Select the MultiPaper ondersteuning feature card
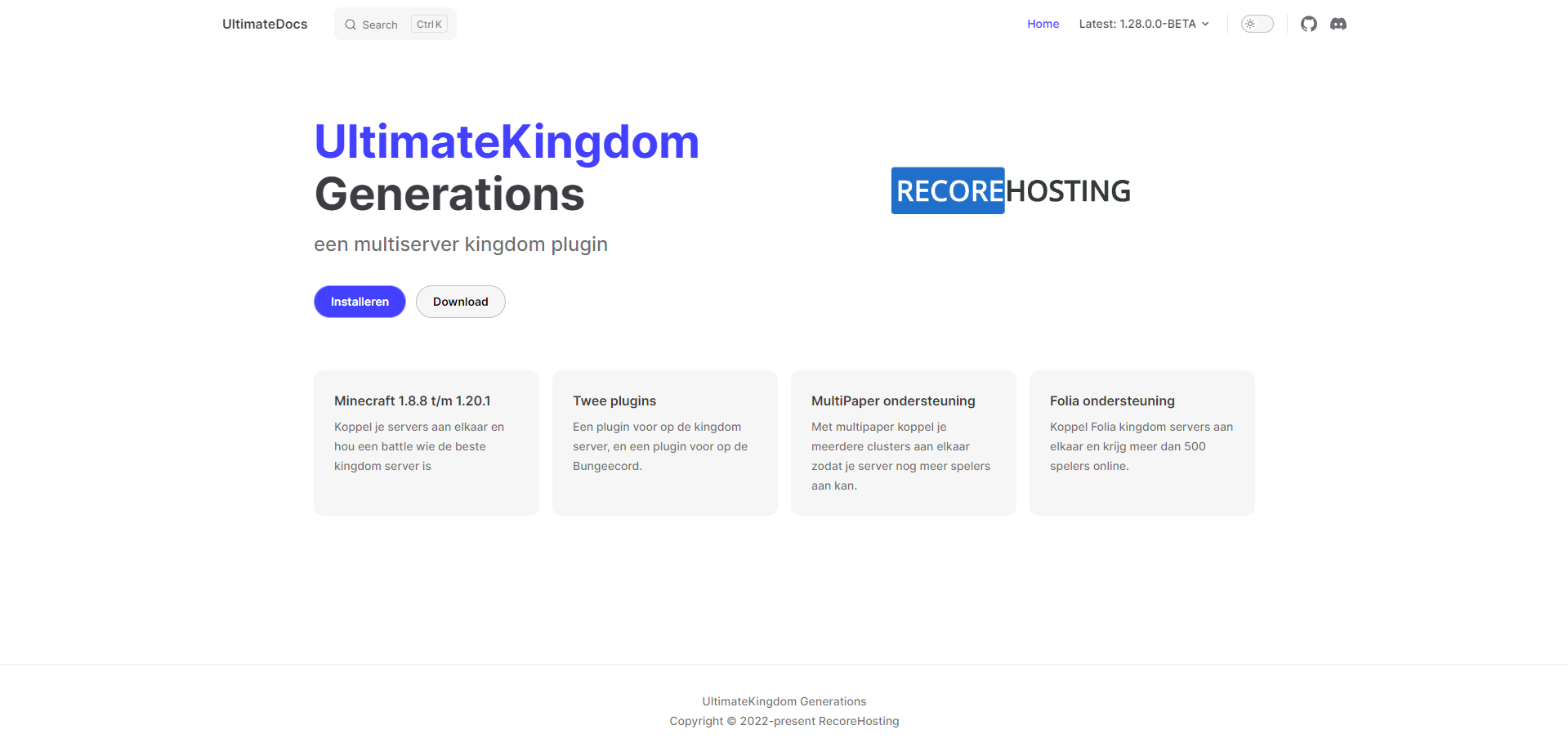 [x=904, y=443]
